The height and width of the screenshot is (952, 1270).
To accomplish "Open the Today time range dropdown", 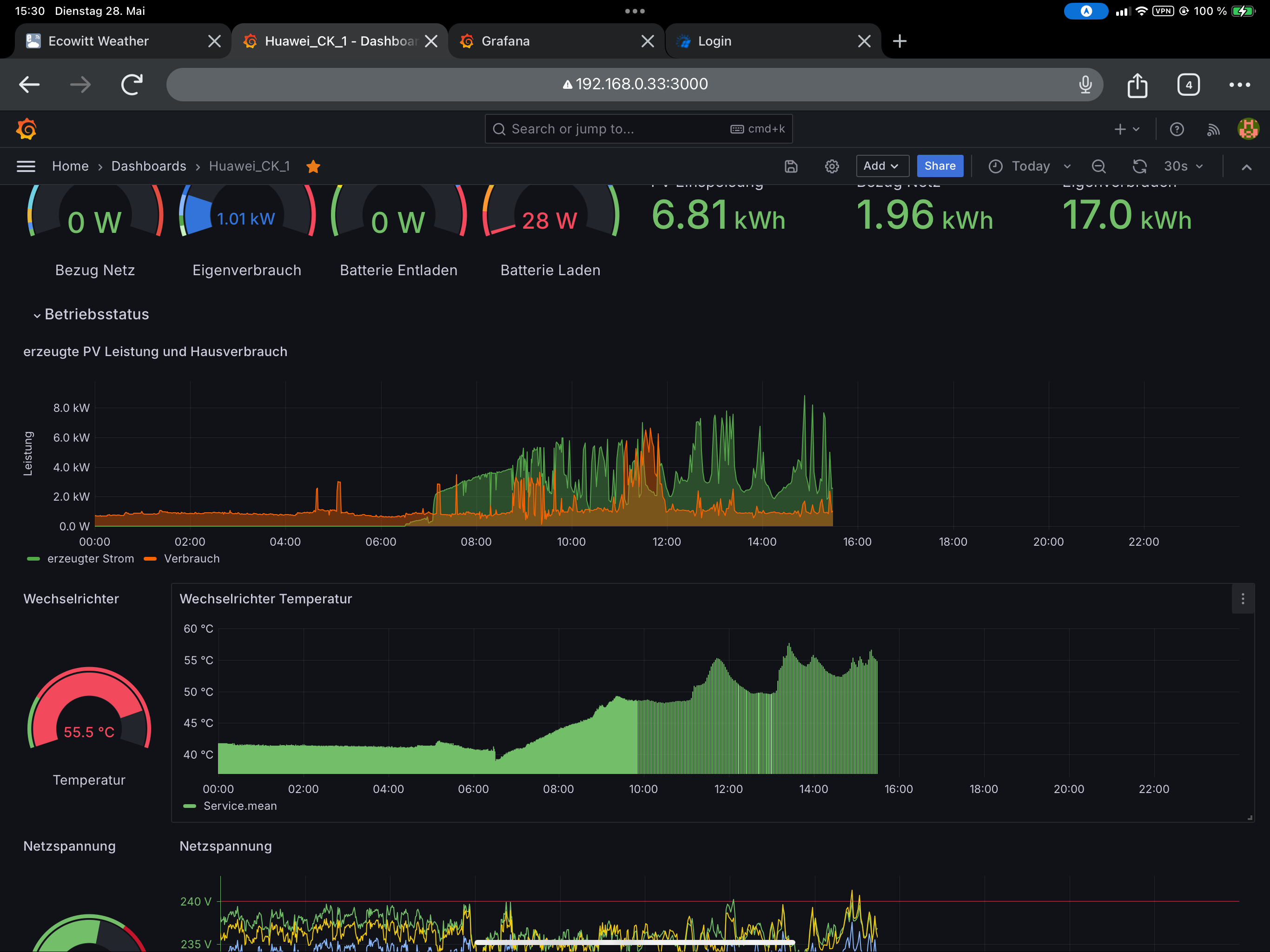I will point(1030,166).
